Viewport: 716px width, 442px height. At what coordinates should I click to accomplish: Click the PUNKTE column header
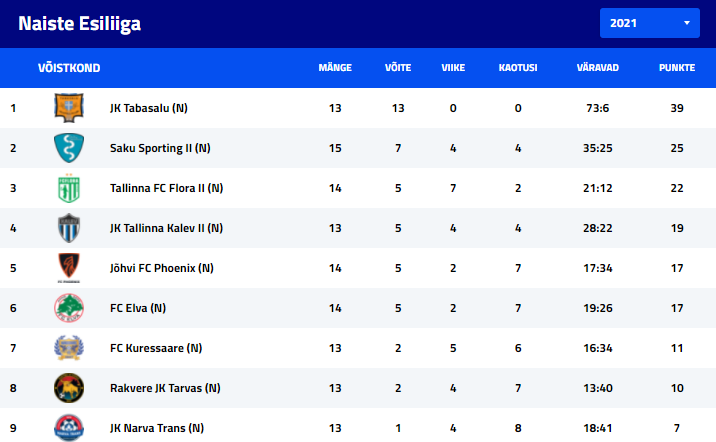click(x=677, y=68)
